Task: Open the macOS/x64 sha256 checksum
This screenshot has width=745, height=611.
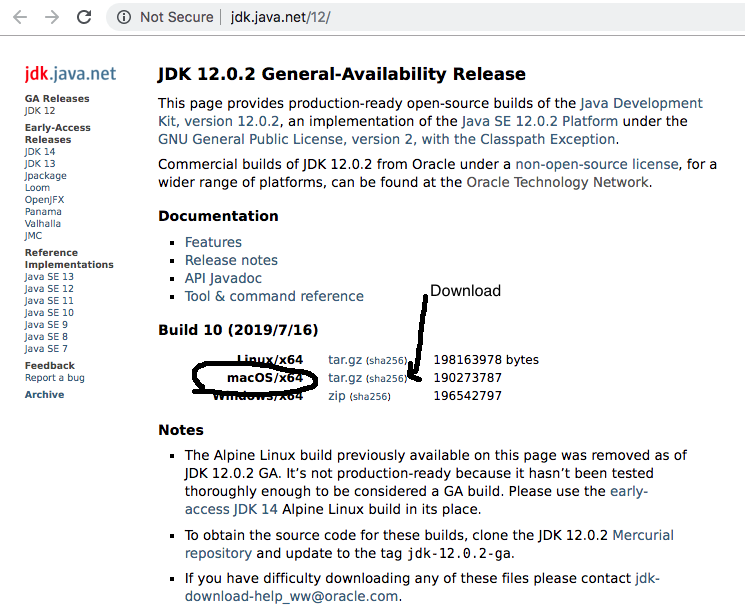Action: coord(387,379)
